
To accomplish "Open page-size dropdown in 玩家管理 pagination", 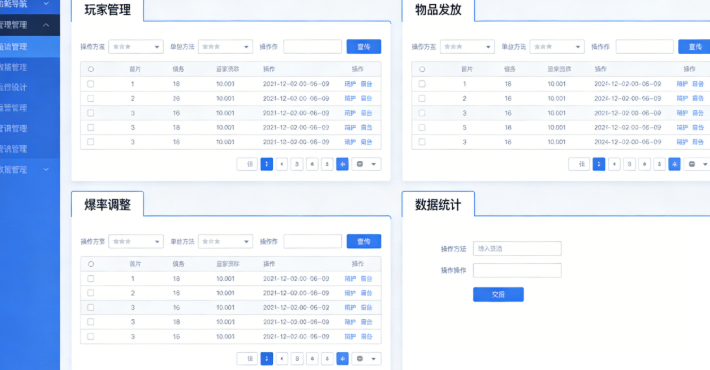I will (x=366, y=164).
